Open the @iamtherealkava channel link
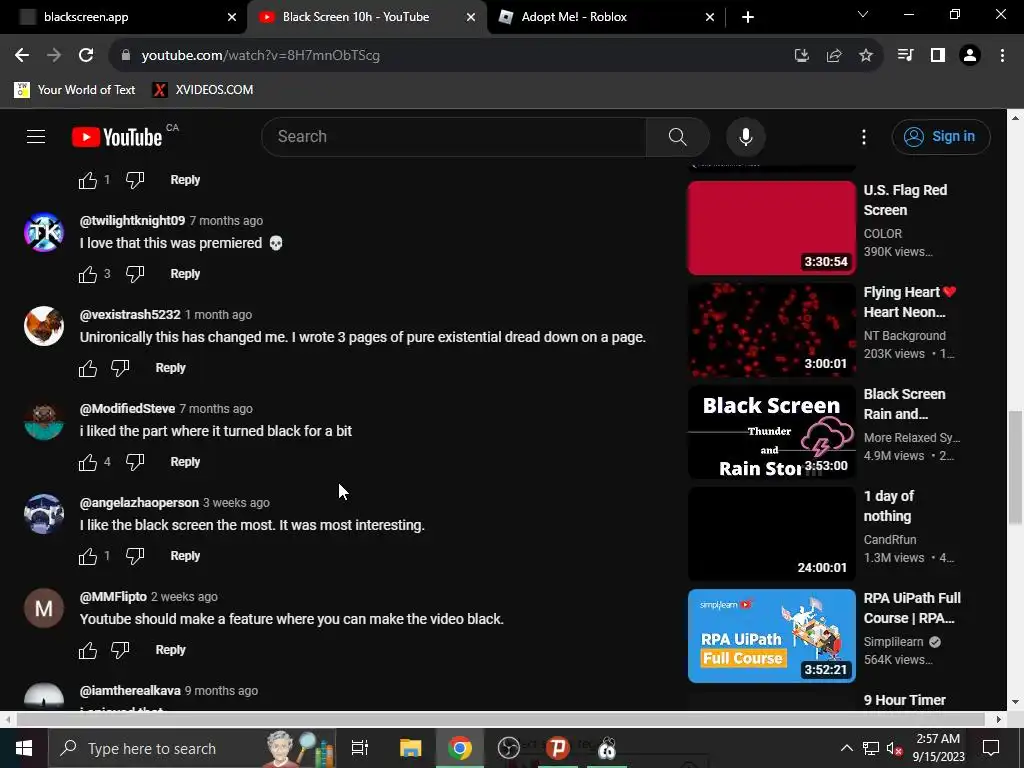The image size is (1024, 768). (130, 690)
